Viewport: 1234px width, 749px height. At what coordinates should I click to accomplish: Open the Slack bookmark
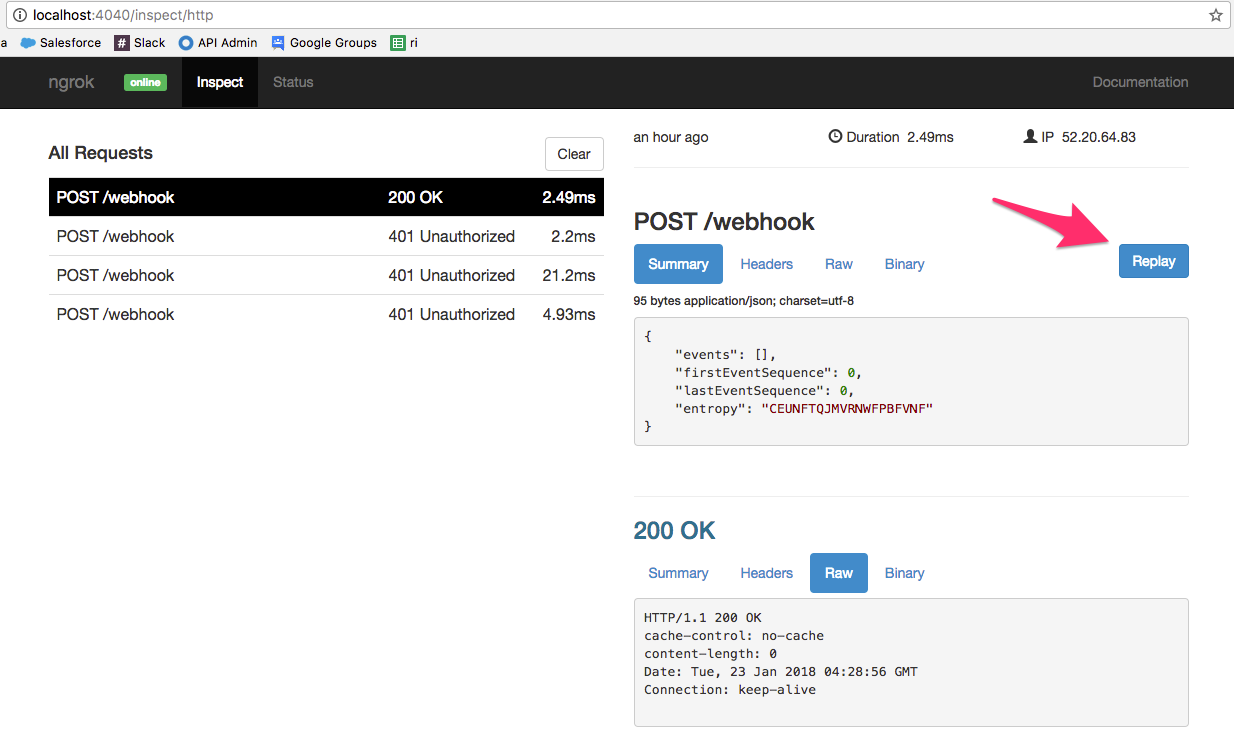tap(139, 42)
